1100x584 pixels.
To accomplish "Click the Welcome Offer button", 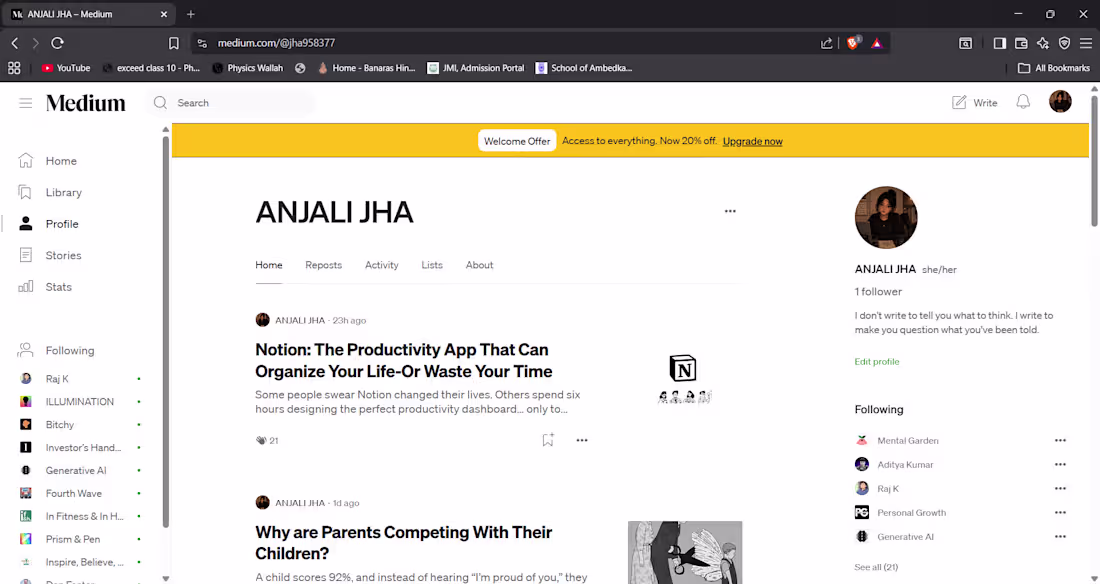I will coord(517,141).
